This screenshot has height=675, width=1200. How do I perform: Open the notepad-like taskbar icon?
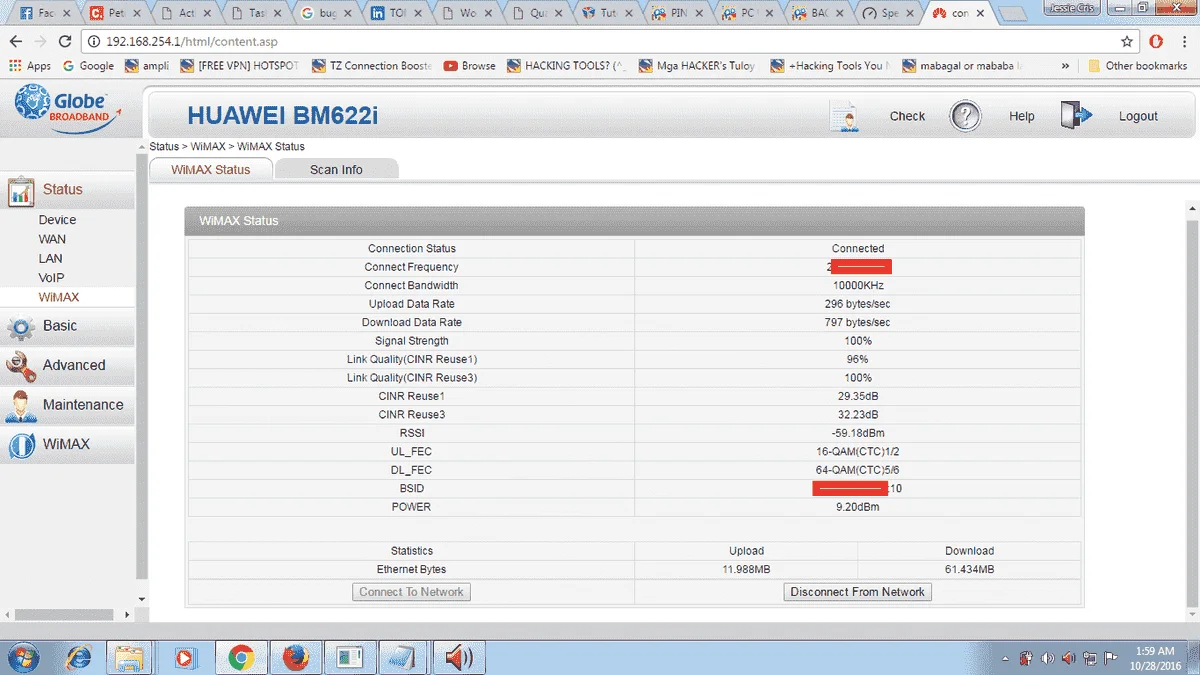pos(403,657)
